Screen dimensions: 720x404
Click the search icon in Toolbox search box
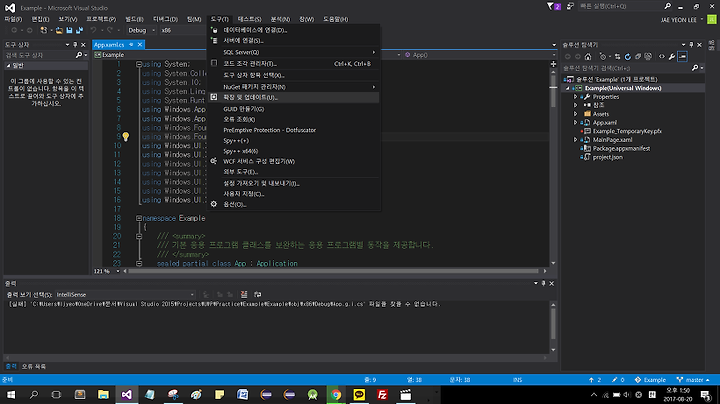79,55
